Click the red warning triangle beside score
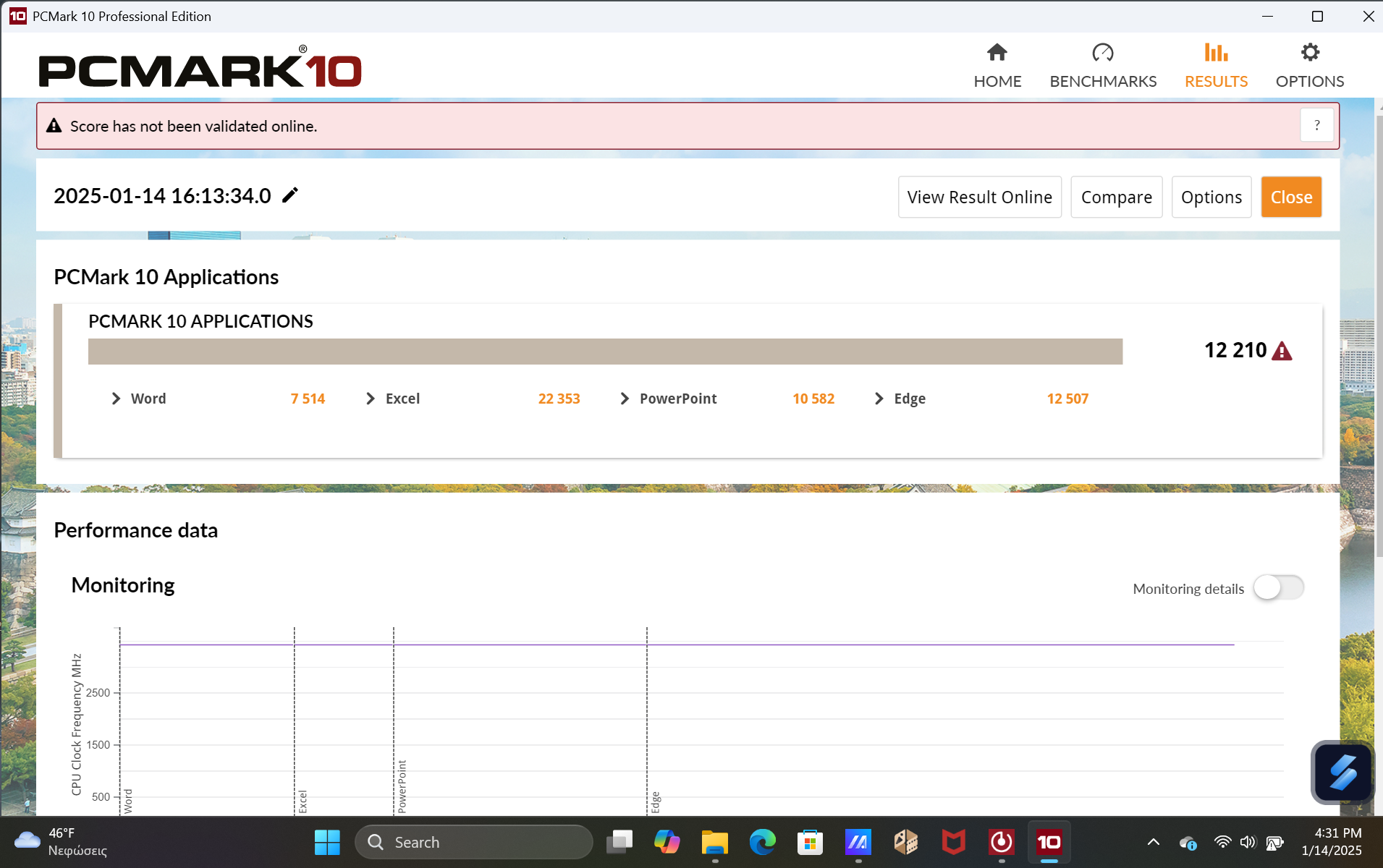Image resolution: width=1383 pixels, height=868 pixels. pyautogui.click(x=1282, y=352)
